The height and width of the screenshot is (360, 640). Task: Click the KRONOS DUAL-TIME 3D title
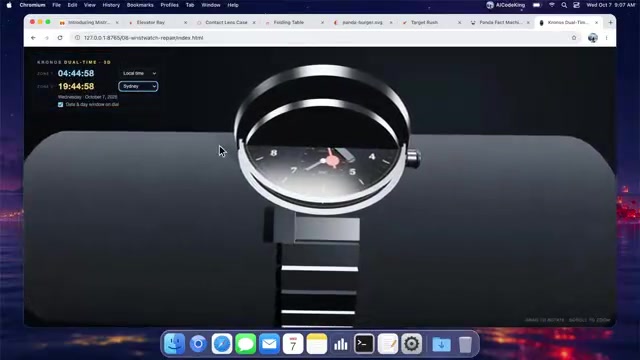(x=74, y=62)
